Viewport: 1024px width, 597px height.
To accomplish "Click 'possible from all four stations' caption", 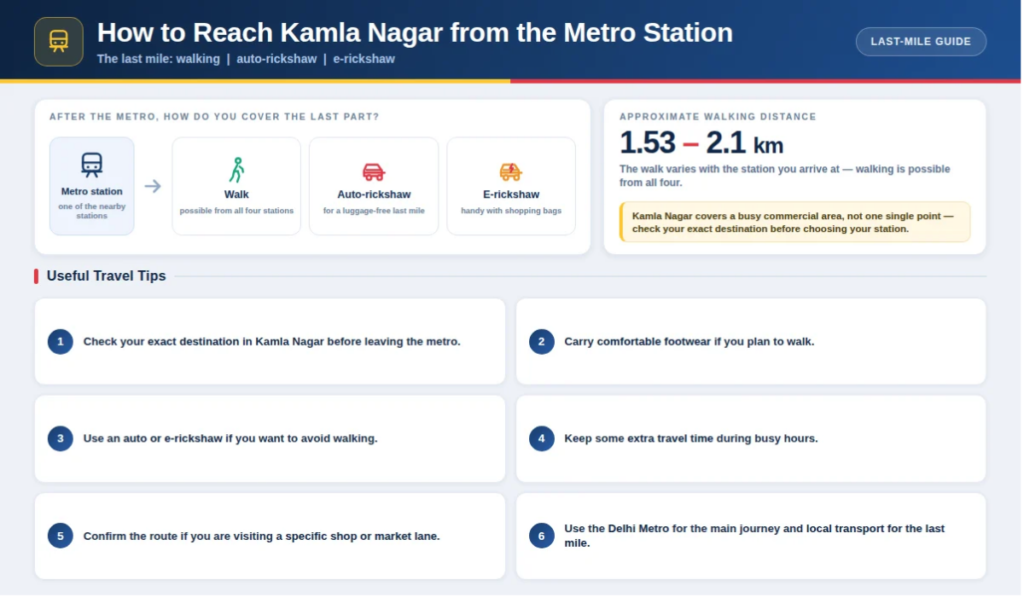I will [x=236, y=211].
